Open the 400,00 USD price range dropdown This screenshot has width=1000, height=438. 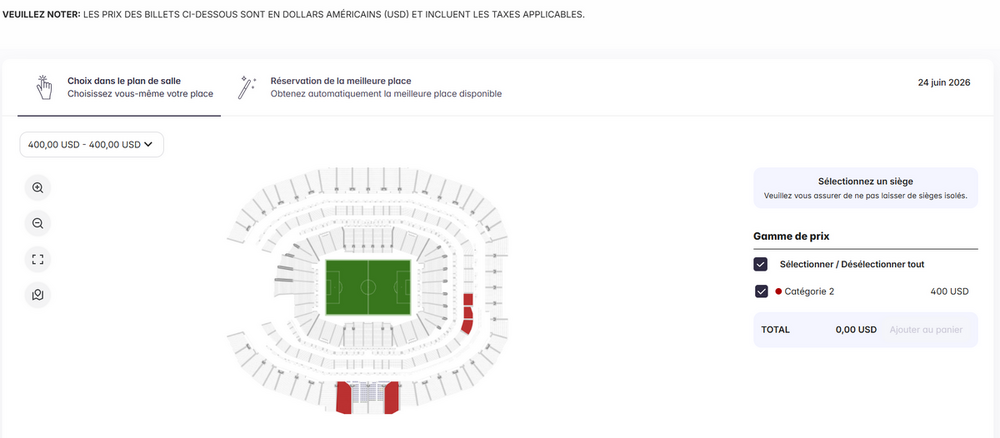tap(91, 145)
